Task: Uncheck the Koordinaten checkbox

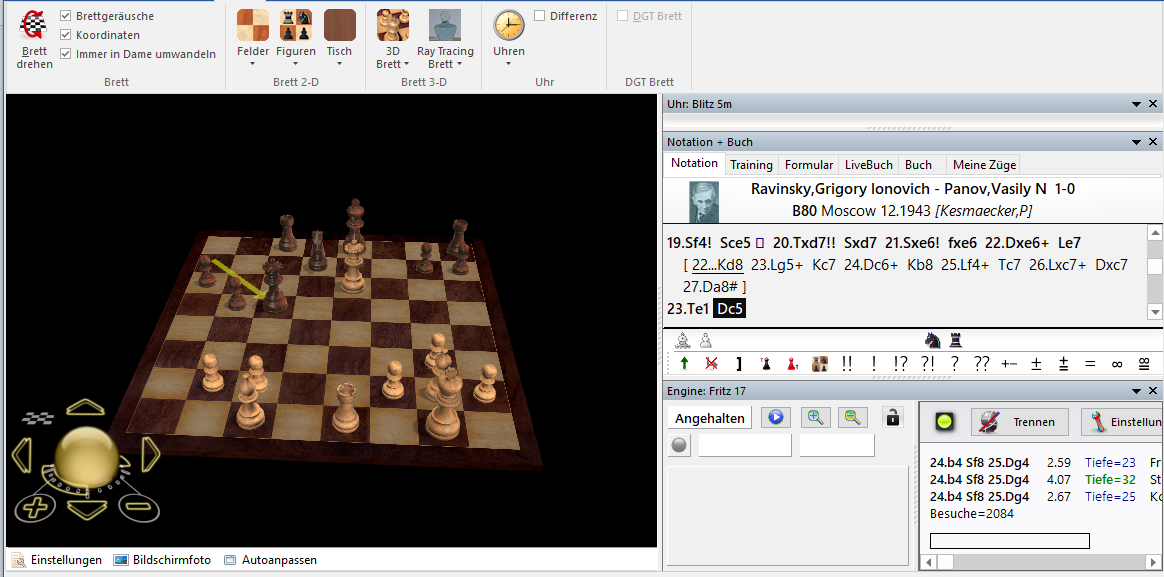Action: (x=66, y=35)
